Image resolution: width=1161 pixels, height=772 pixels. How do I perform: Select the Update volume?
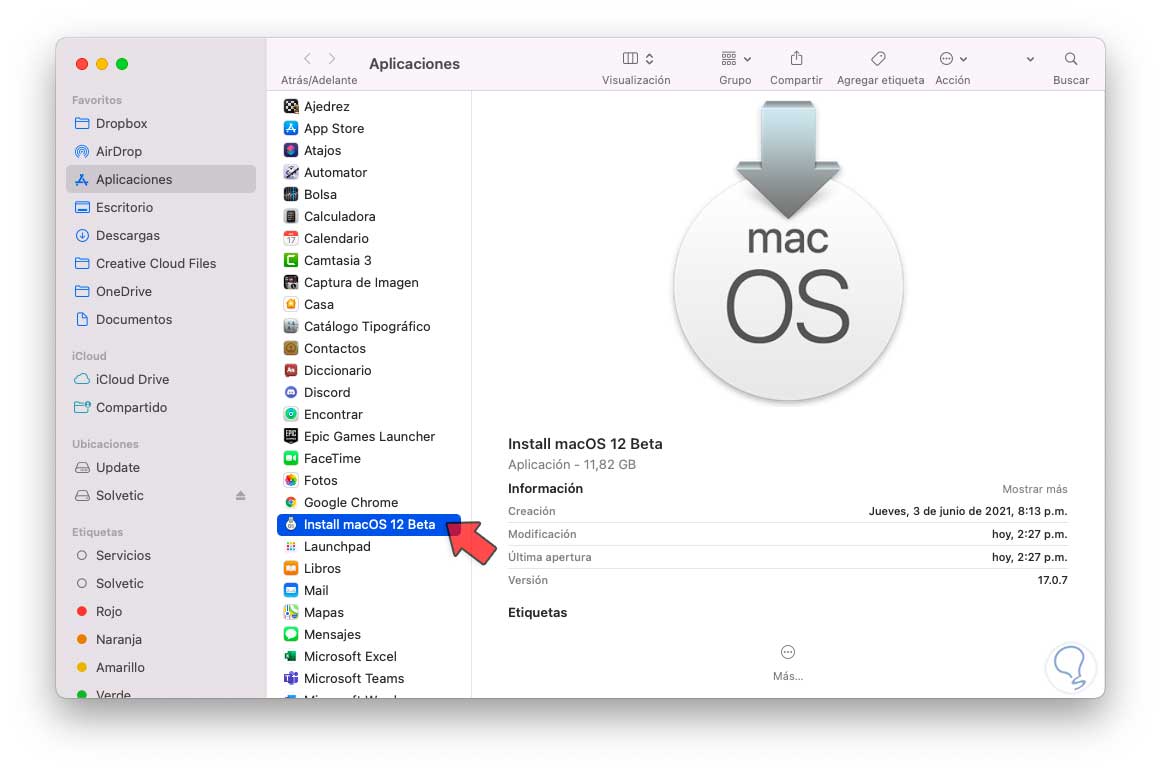(161, 468)
